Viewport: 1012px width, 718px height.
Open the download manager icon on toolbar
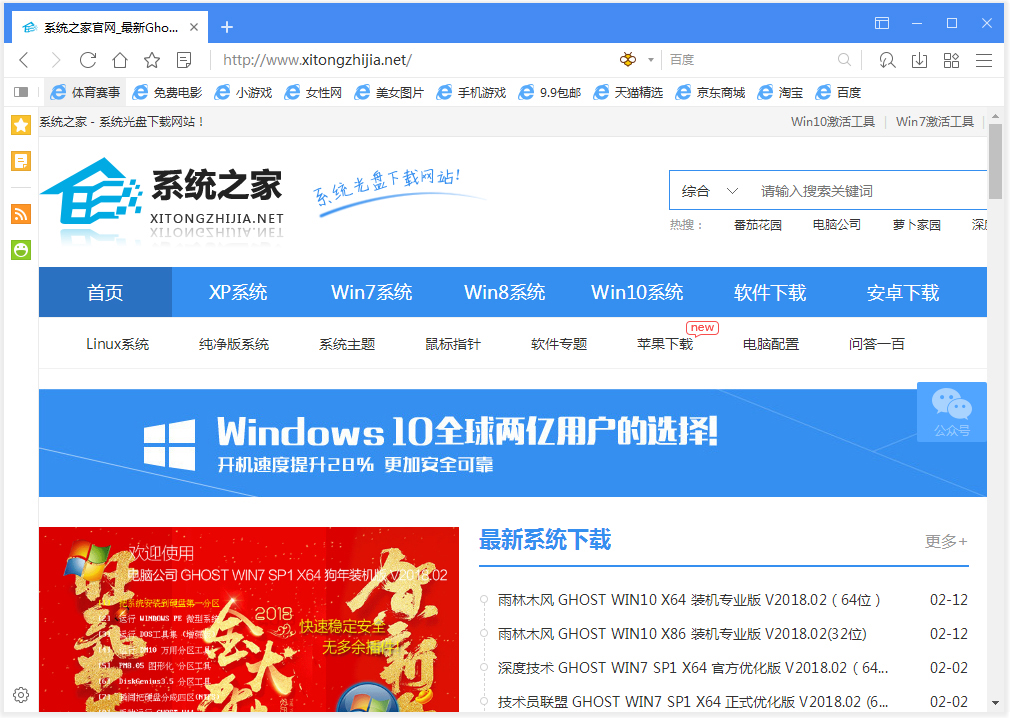(919, 60)
